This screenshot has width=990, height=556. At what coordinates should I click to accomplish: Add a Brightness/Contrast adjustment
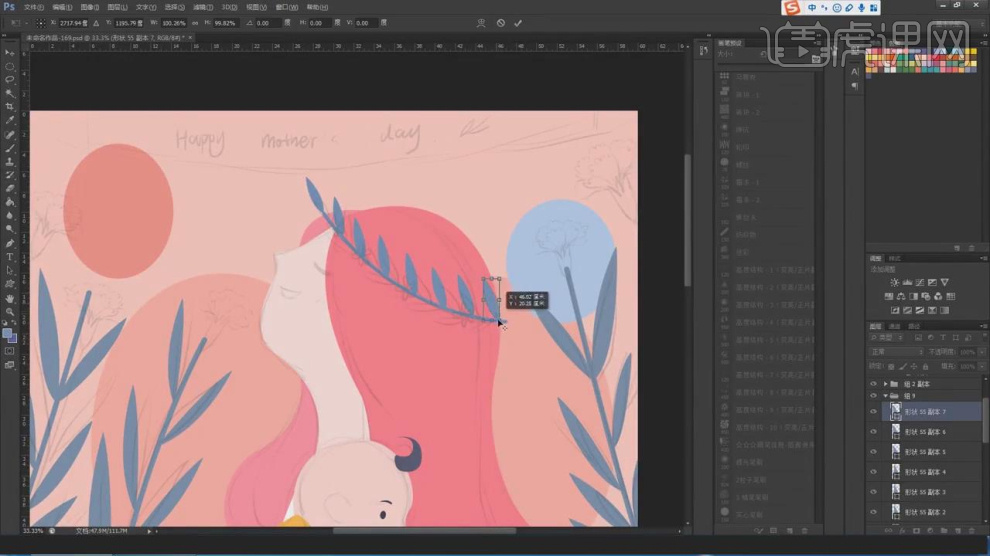click(894, 283)
